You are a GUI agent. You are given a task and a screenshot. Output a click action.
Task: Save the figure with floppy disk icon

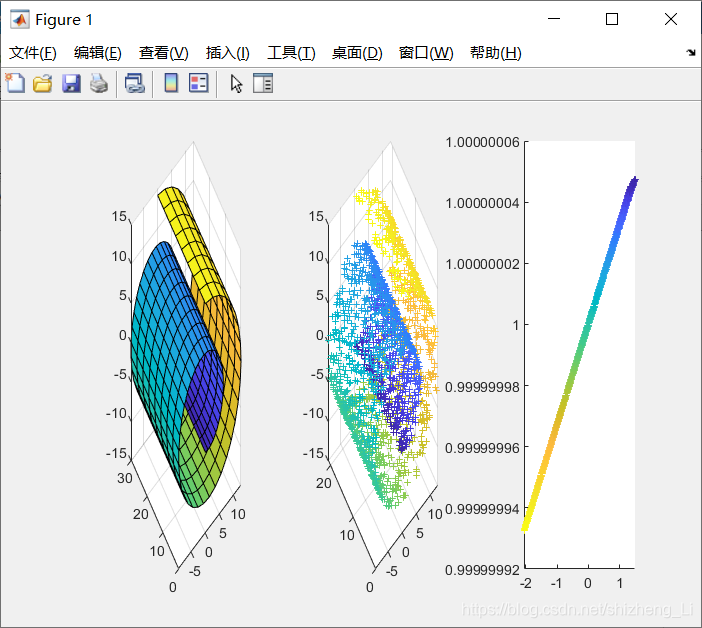(x=71, y=84)
